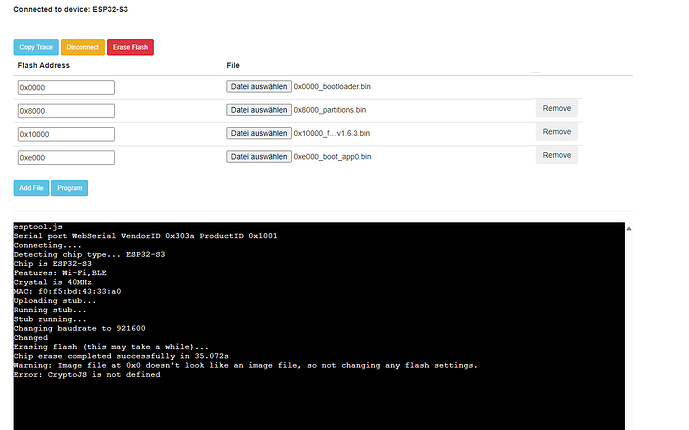Remove the 0x10000 firmware row

(x=557, y=132)
